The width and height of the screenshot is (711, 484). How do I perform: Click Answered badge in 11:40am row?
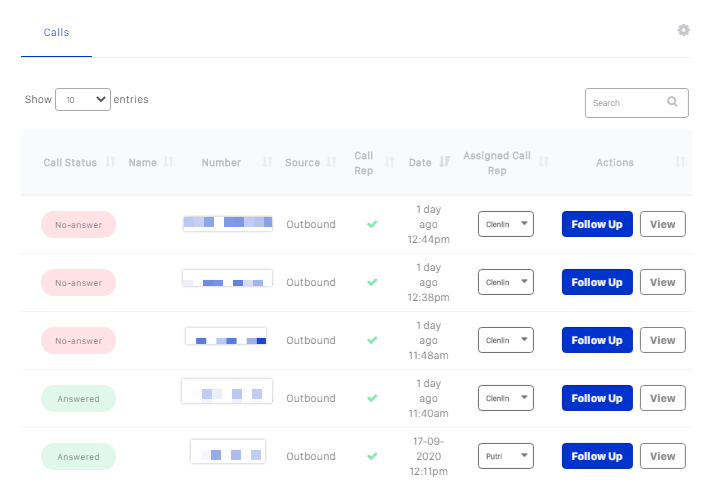click(x=78, y=399)
